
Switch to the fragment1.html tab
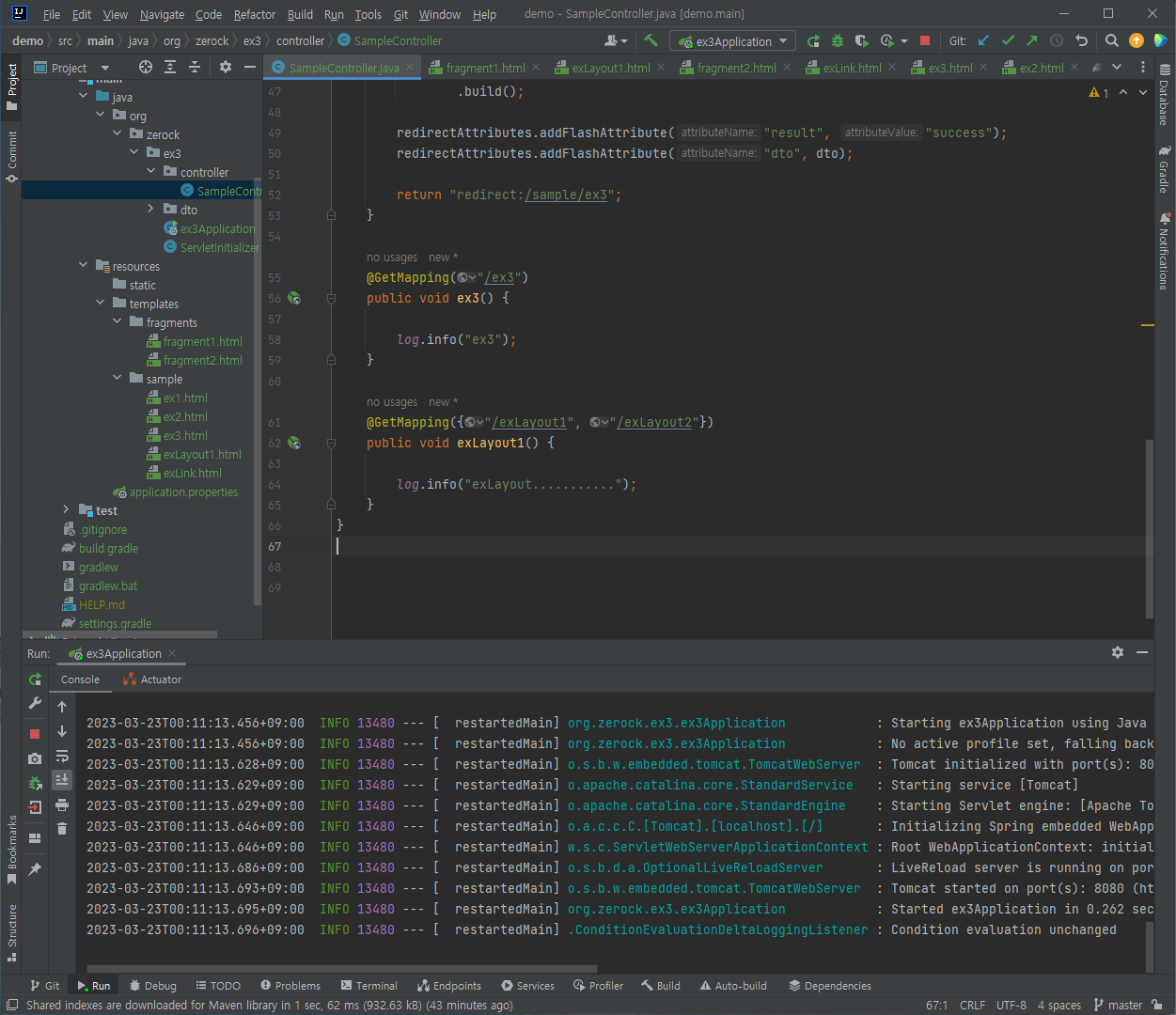485,68
